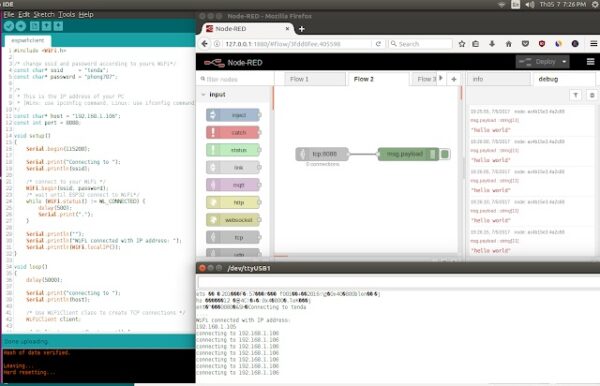Viewport: 600px width, 386px height.
Task: Click the Arduino Upload arrow icon
Action: tap(21, 26)
